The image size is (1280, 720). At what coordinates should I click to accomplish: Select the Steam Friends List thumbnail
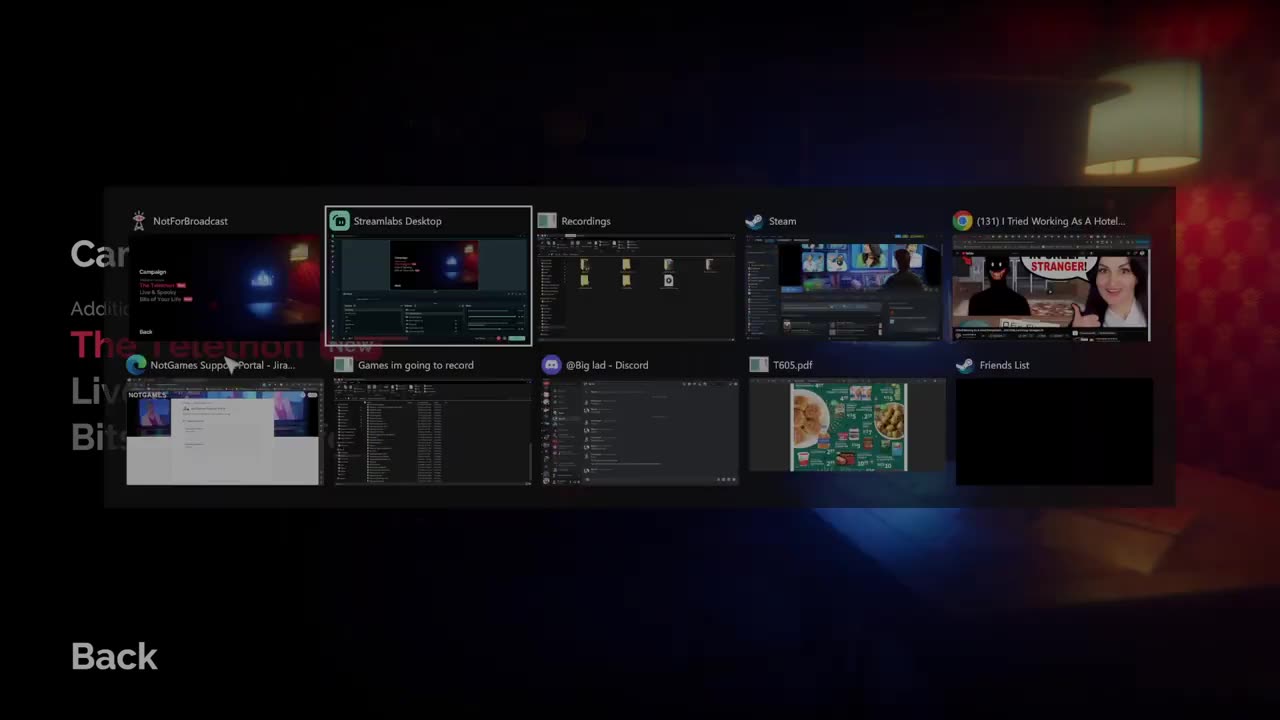click(x=1055, y=432)
